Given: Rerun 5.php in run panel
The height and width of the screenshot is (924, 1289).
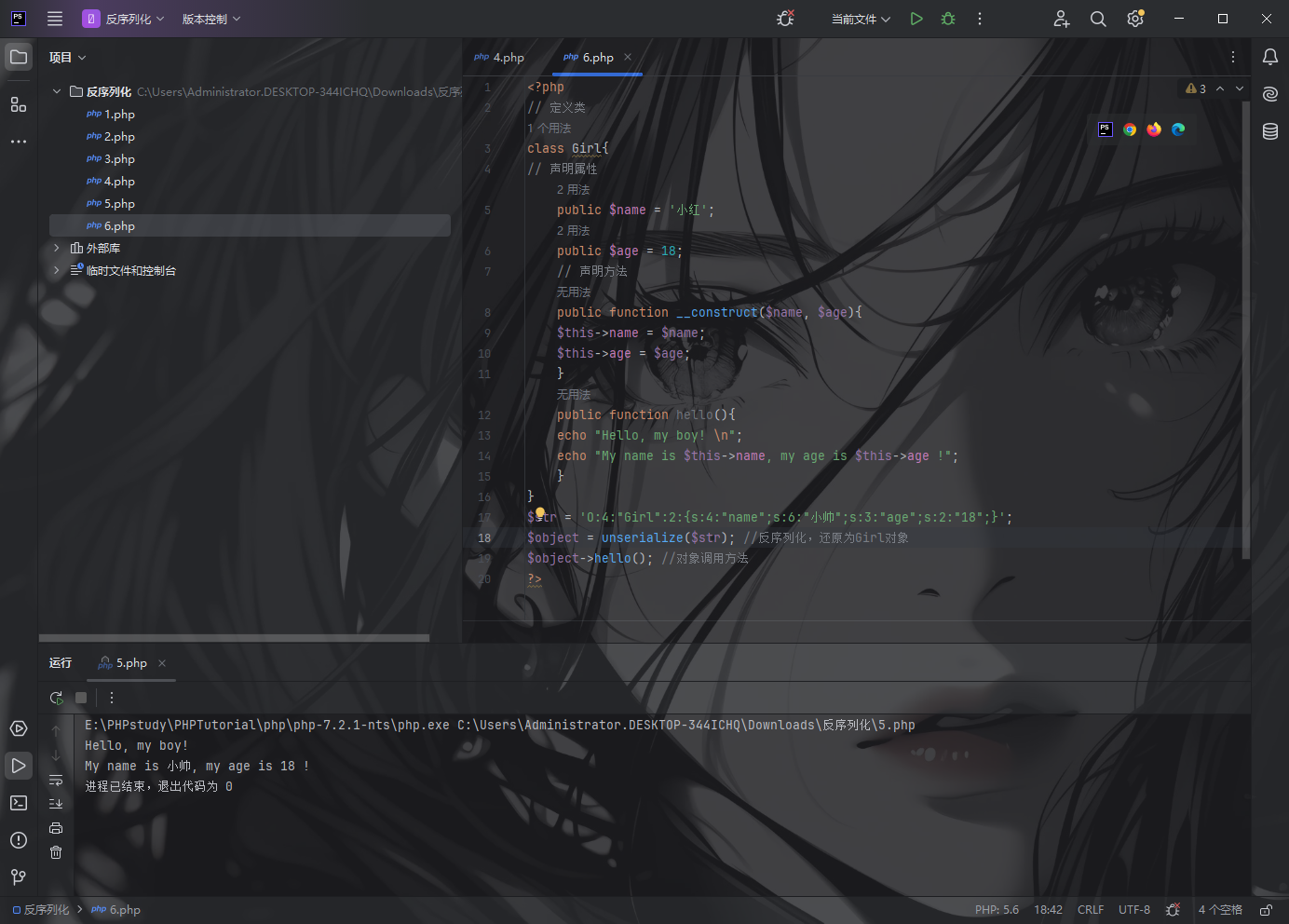Looking at the screenshot, I should tap(56, 698).
